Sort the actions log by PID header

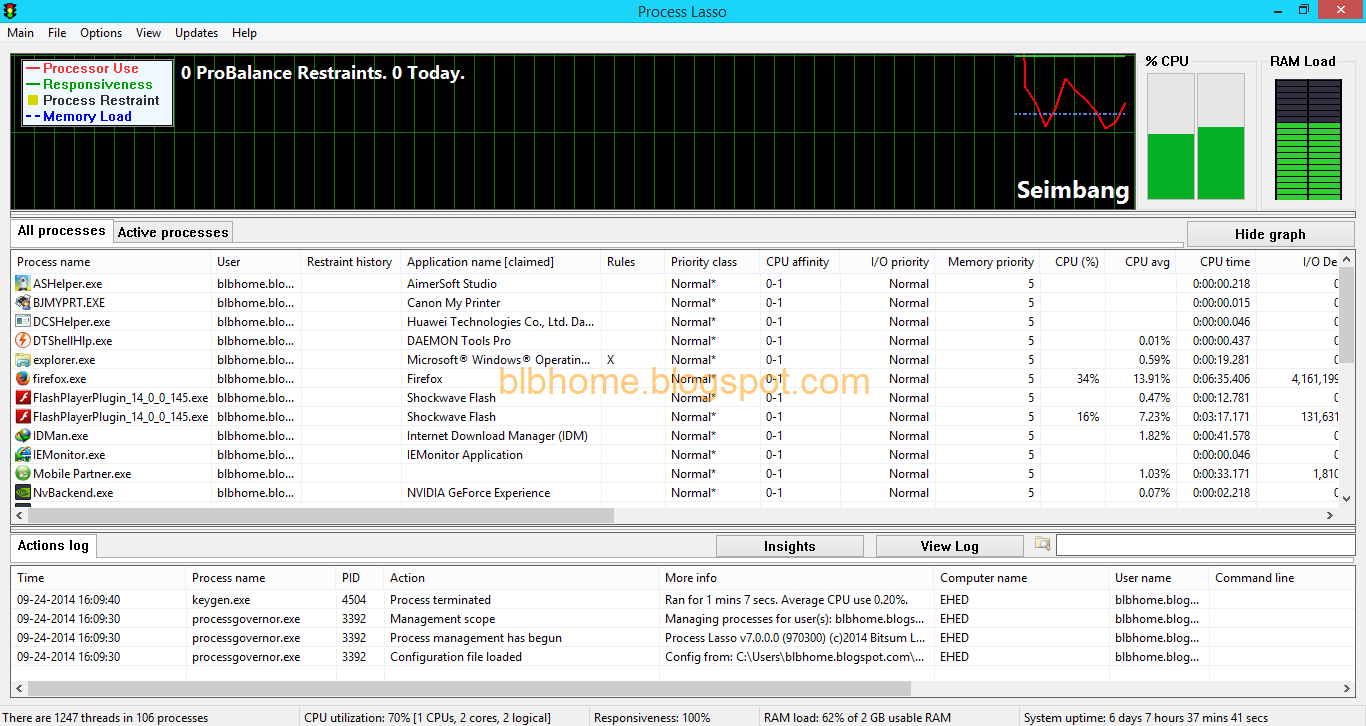point(361,578)
